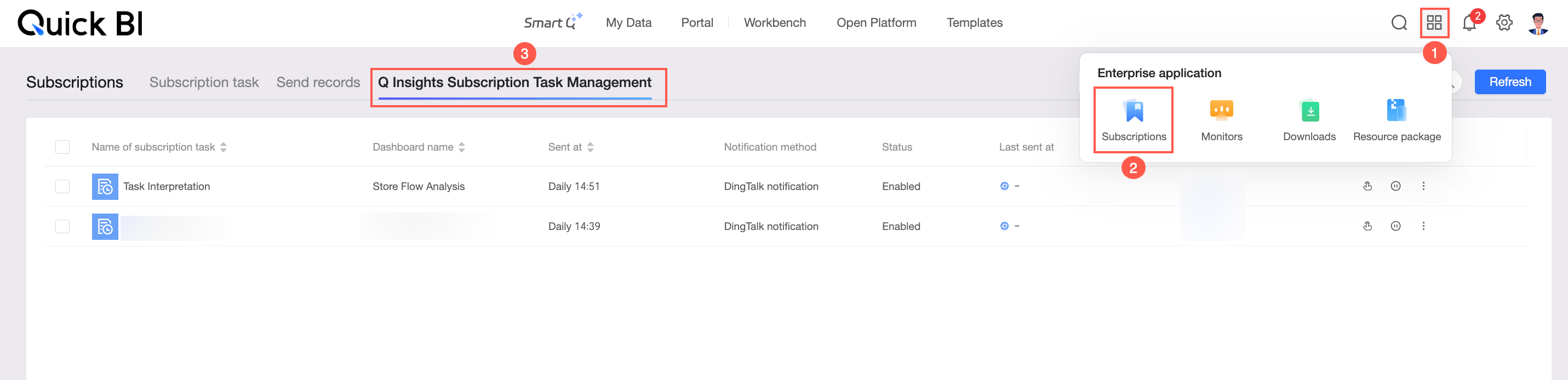1568x380 pixels.
Task: Click Enabled status in Daily 14:39 row
Action: click(x=901, y=226)
